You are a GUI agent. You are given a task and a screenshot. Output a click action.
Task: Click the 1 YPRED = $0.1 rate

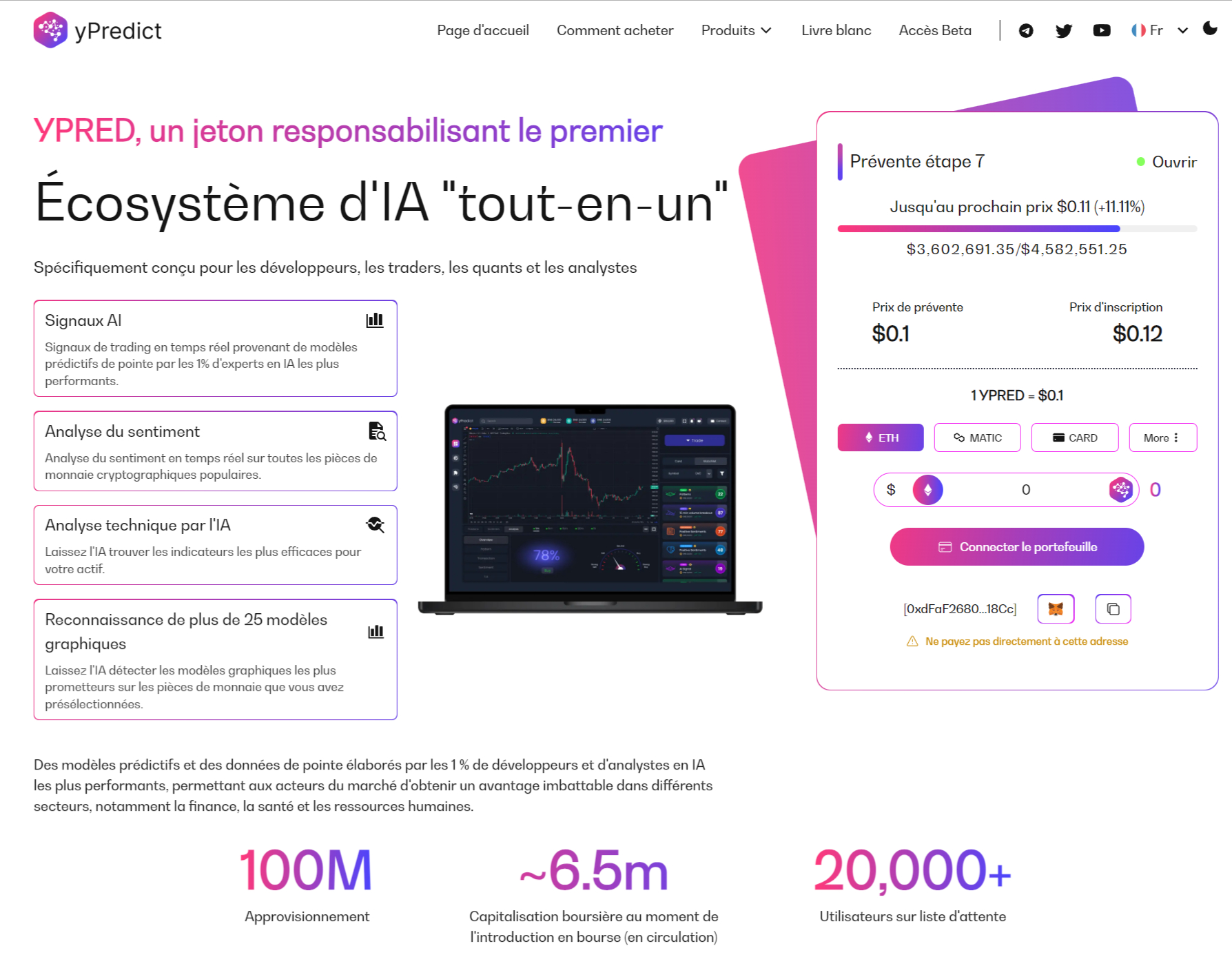1017,395
